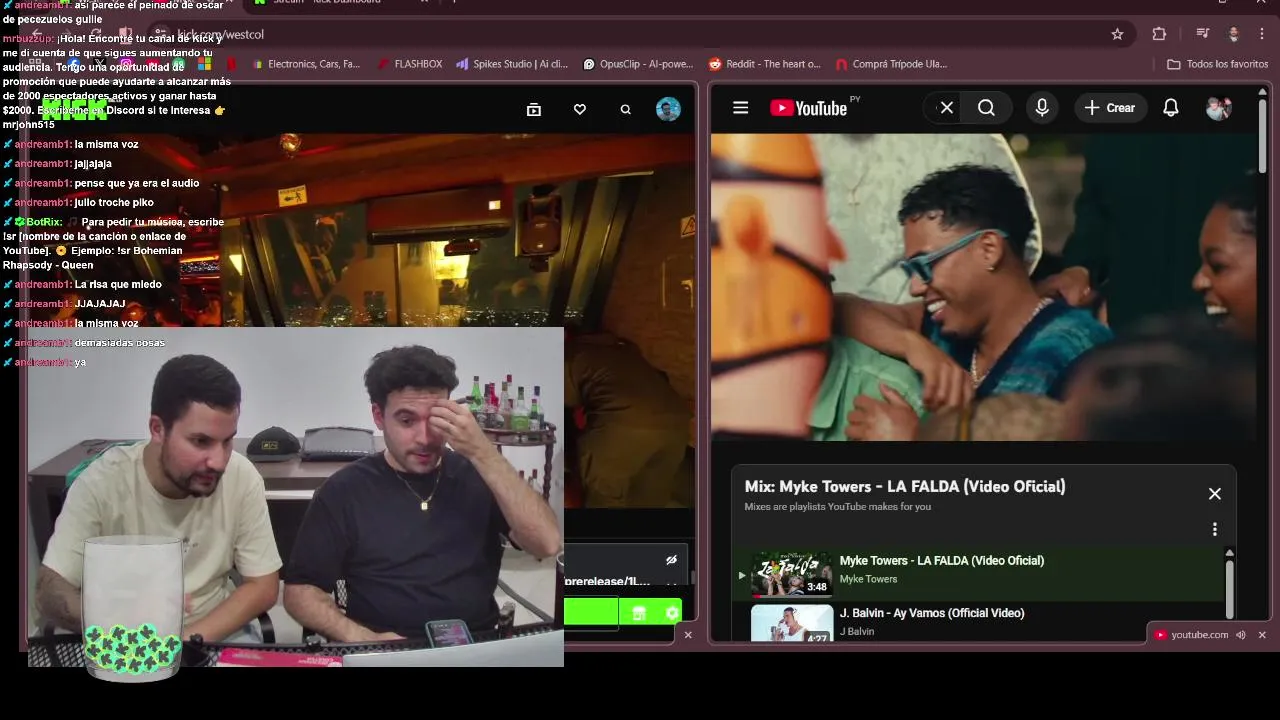Open the Comprá Trípode Ula... bookmark
Image resolution: width=1280 pixels, height=720 pixels.
pos(891,64)
